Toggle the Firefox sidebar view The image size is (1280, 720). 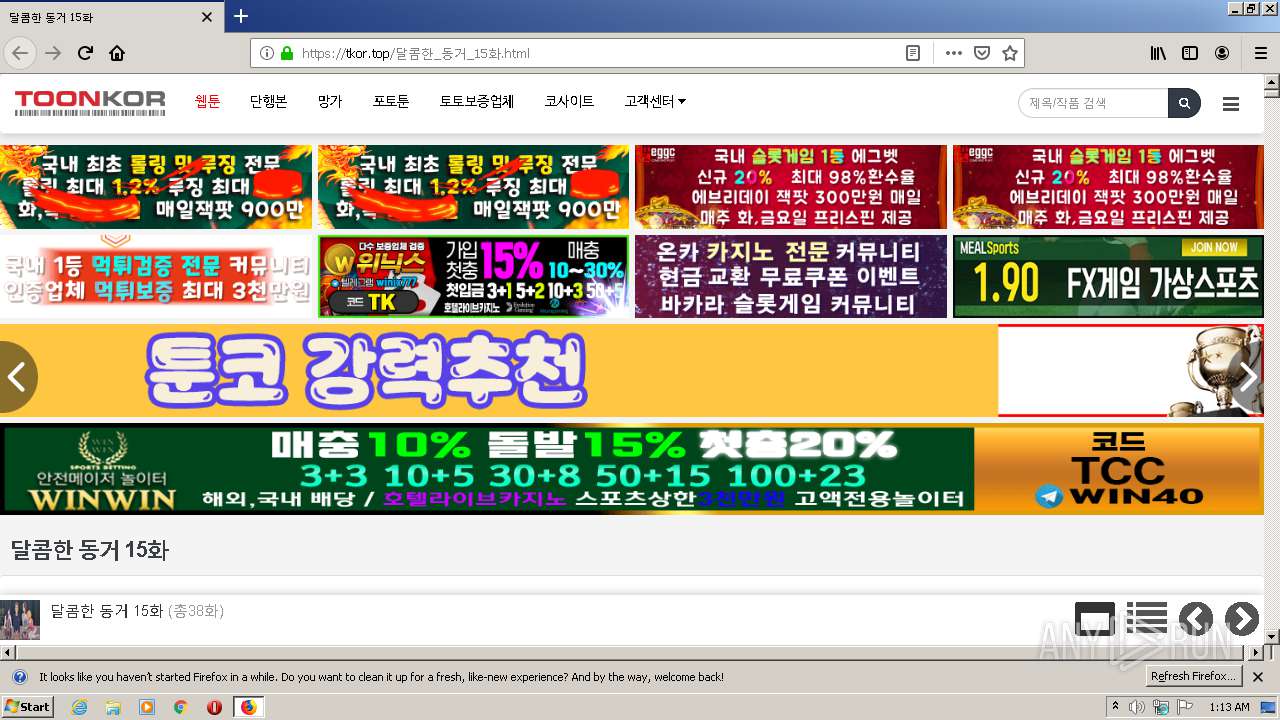(1190, 53)
